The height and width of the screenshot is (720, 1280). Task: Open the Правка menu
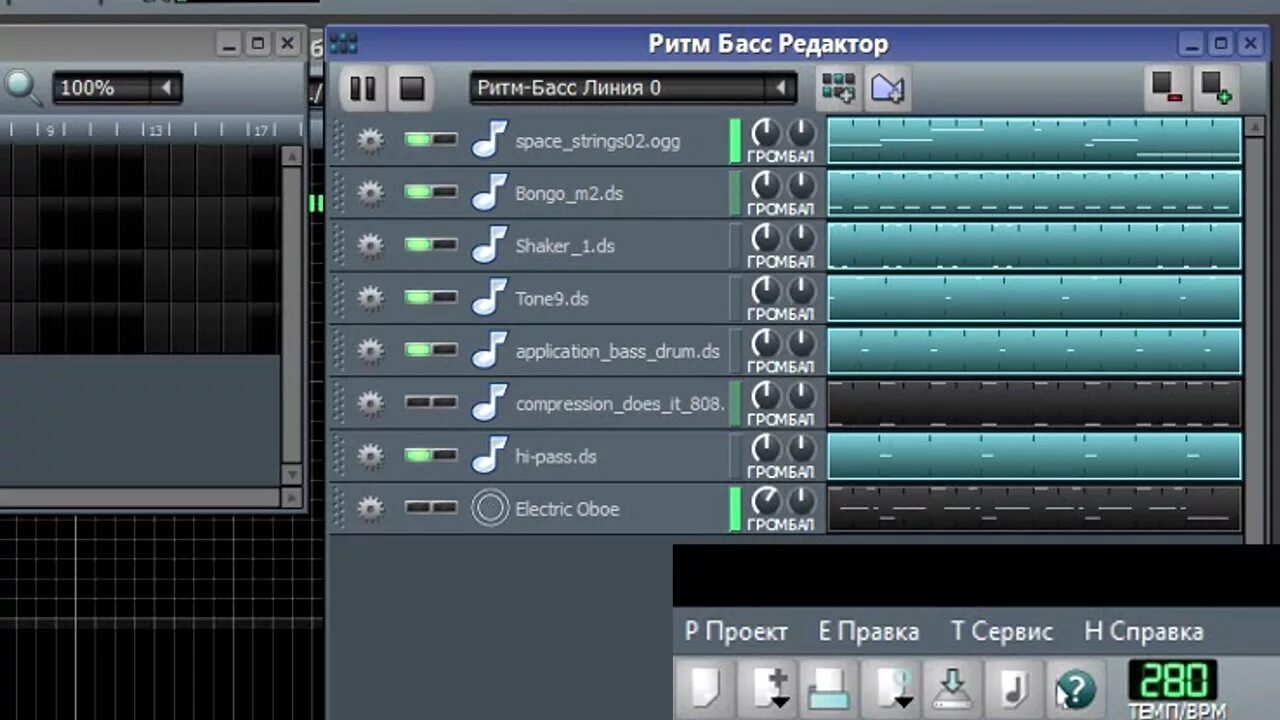869,632
